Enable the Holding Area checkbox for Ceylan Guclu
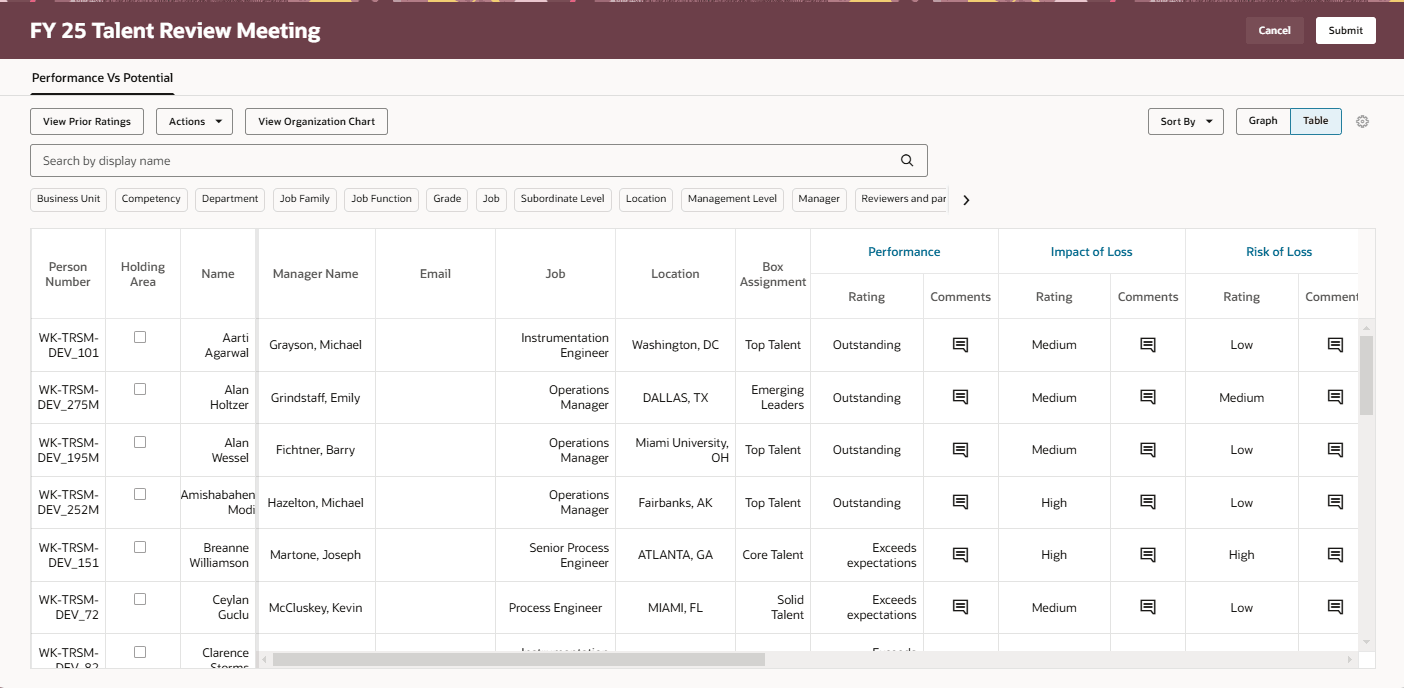This screenshot has width=1404, height=688. (140, 598)
